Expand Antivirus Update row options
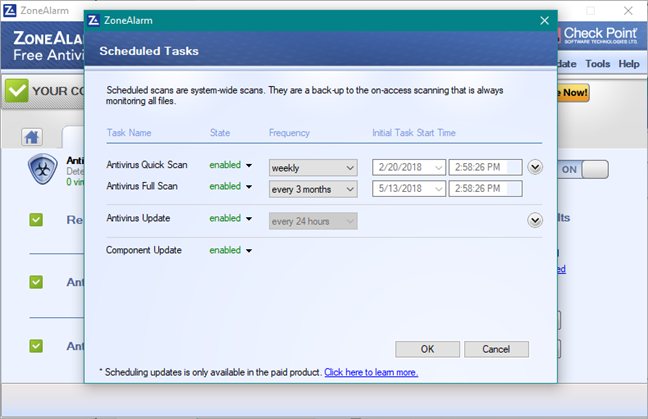This screenshot has height=419, width=648. point(535,220)
